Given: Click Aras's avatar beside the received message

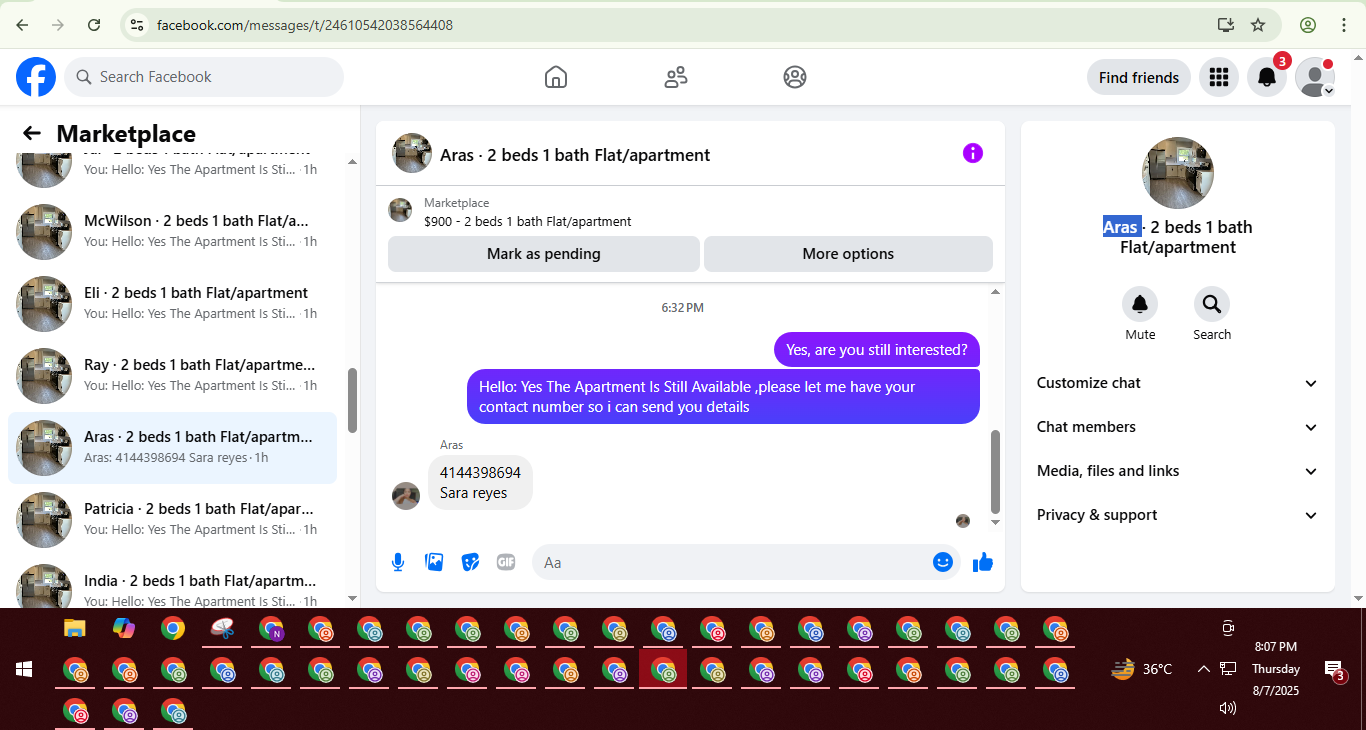Looking at the screenshot, I should pos(406,496).
